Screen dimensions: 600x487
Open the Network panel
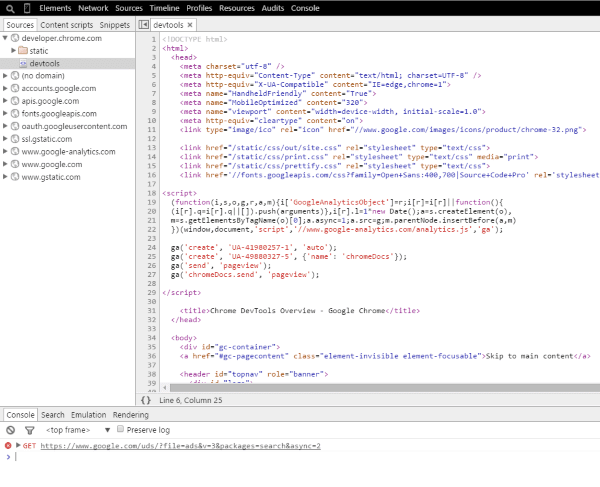pos(93,8)
